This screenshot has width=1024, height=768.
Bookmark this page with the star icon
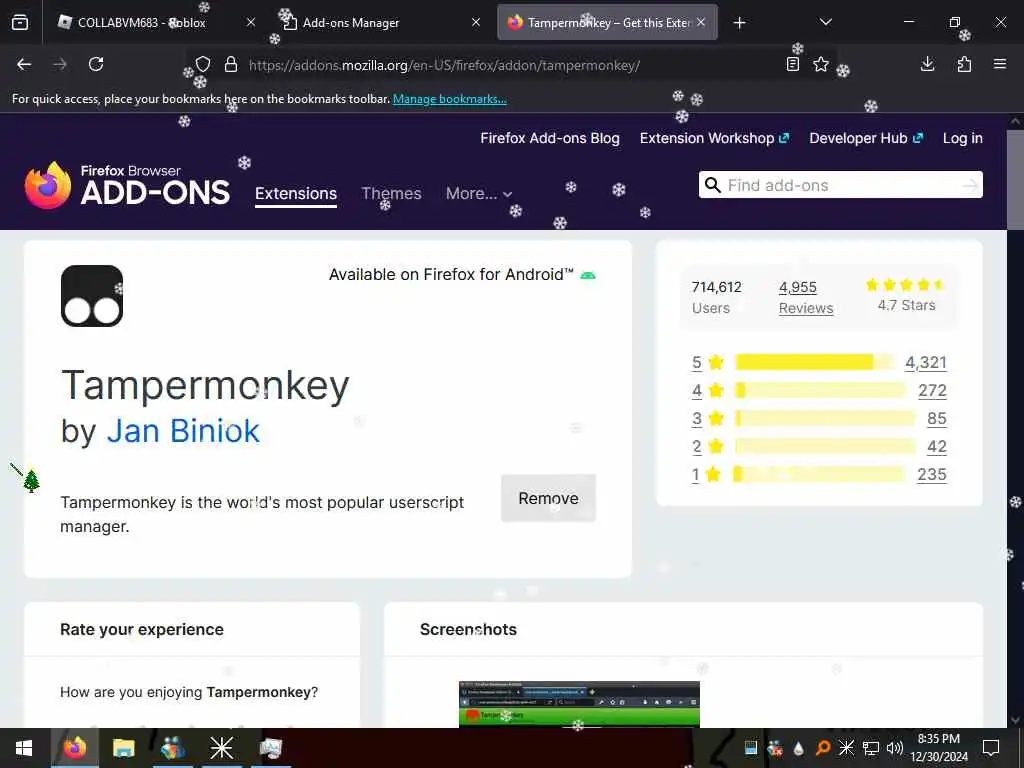point(821,64)
